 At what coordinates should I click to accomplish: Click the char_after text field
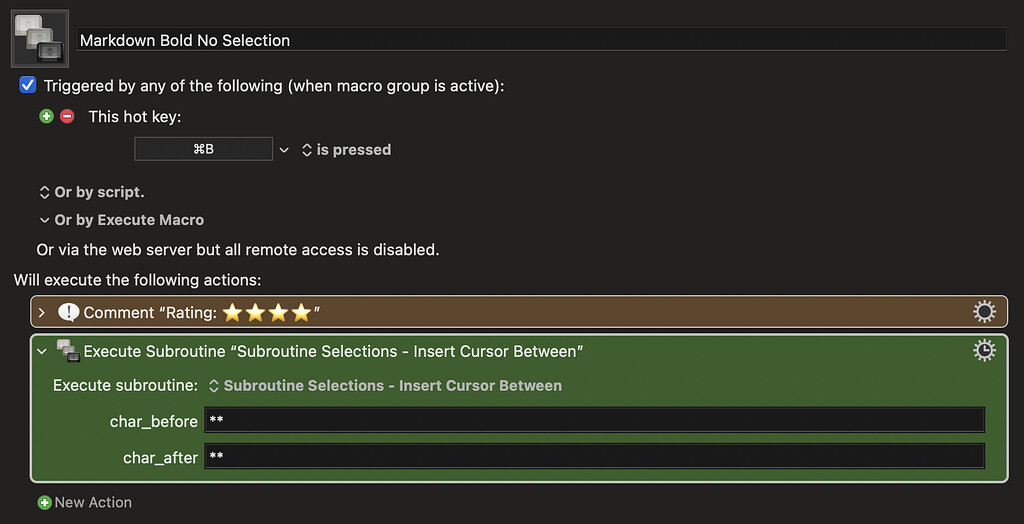594,457
